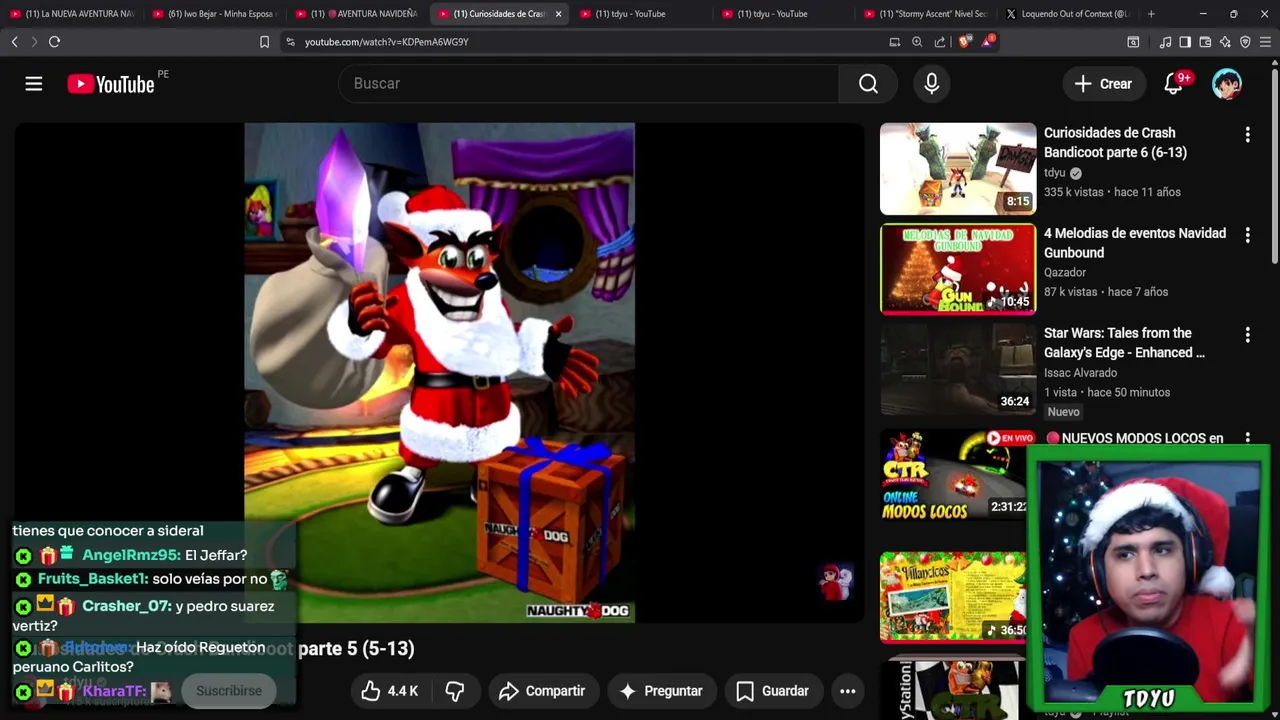Click the Guardar button
The width and height of the screenshot is (1280, 720).
click(773, 691)
